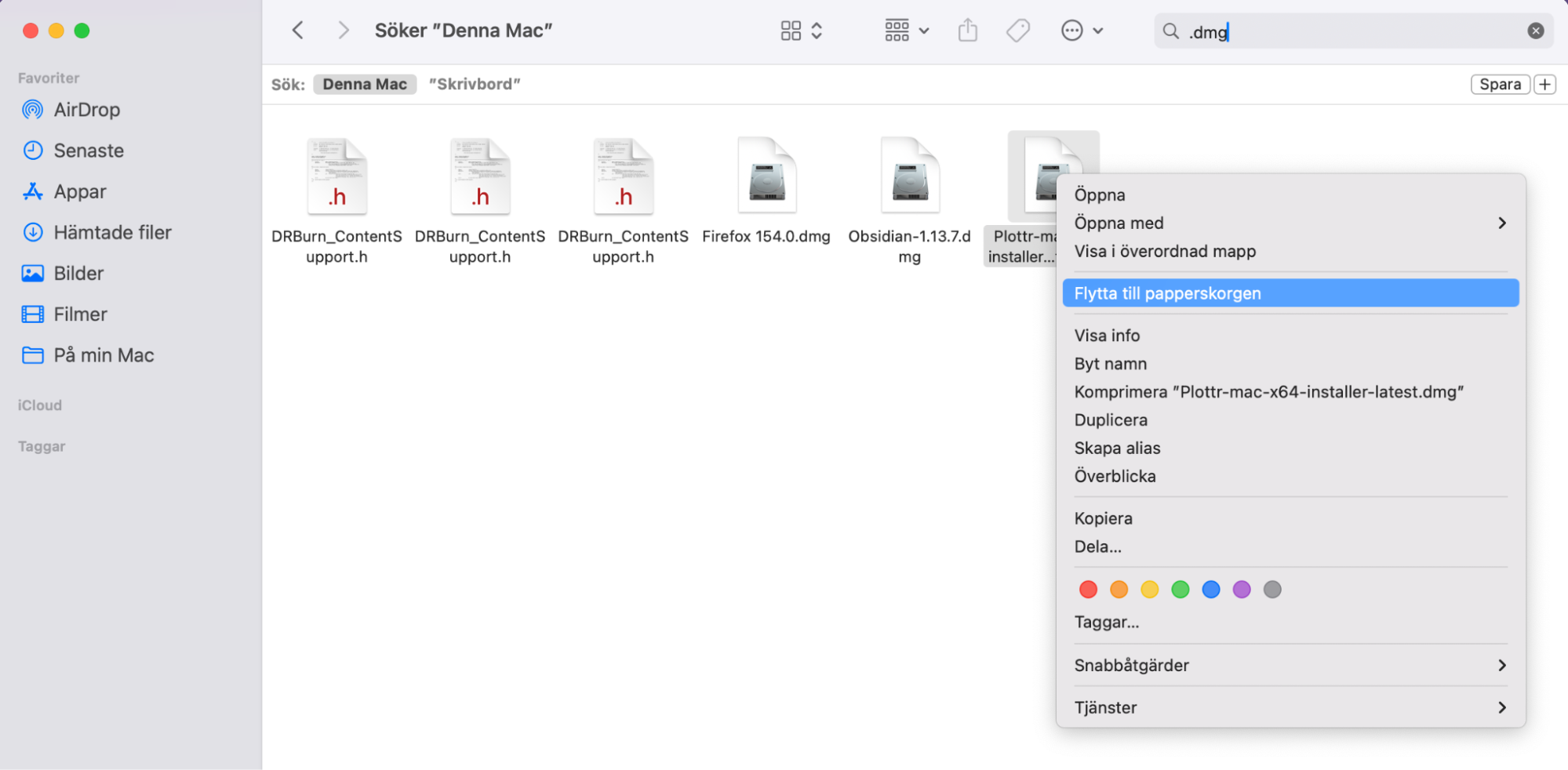Select the "Denna Mac" search scope
Image resolution: width=1568 pixels, height=770 pixels.
click(365, 84)
